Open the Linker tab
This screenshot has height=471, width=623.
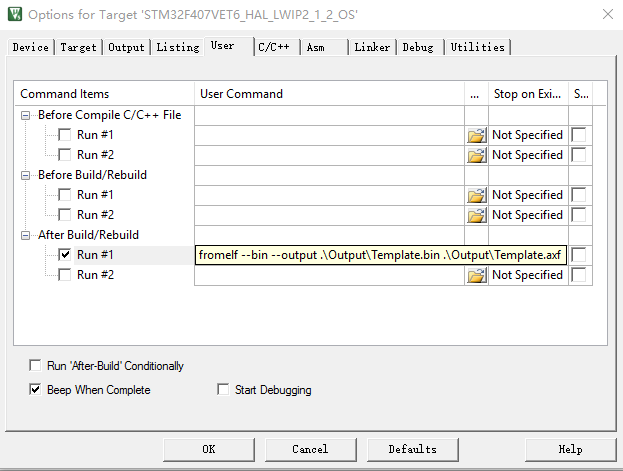pos(373,47)
